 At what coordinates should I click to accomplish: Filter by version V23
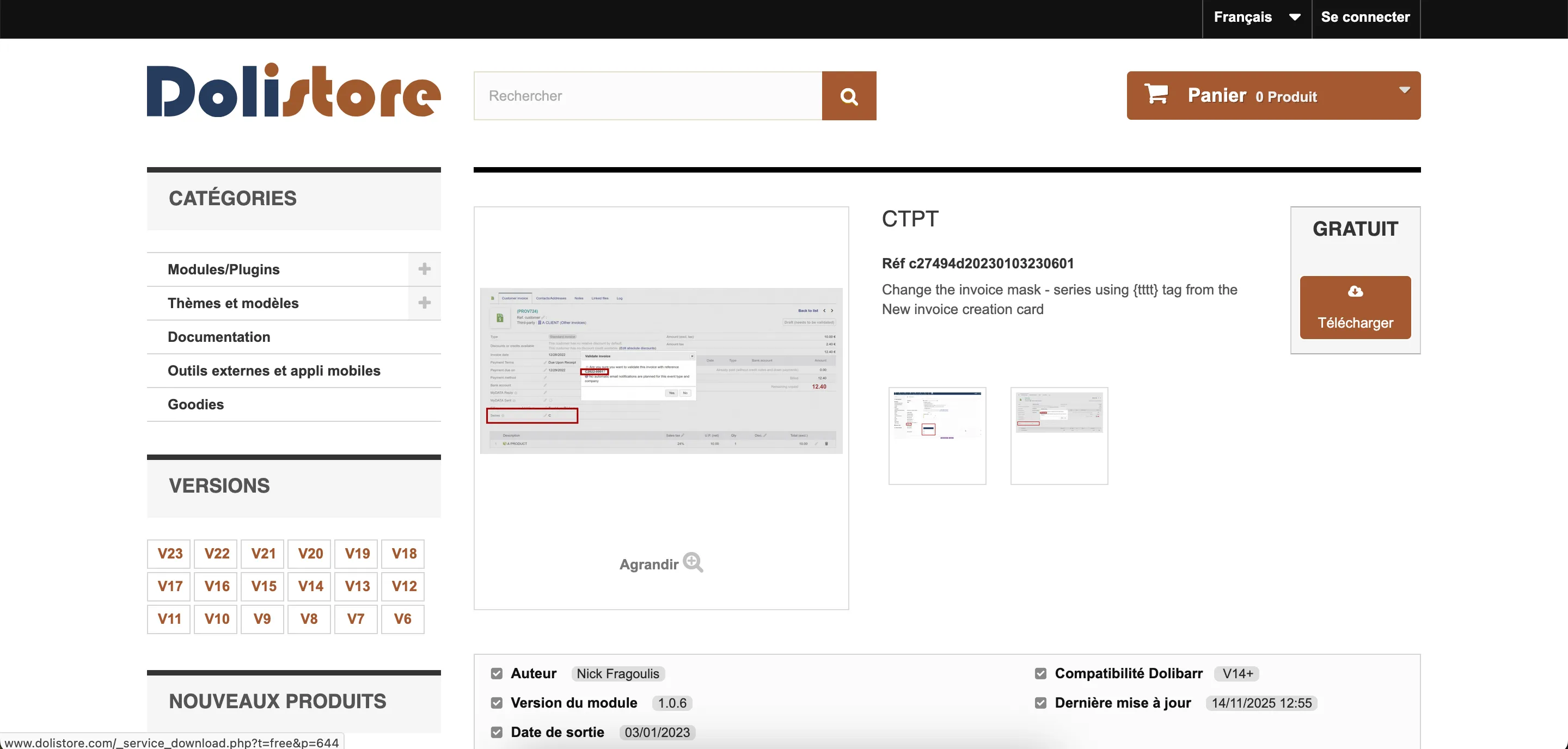pos(169,554)
